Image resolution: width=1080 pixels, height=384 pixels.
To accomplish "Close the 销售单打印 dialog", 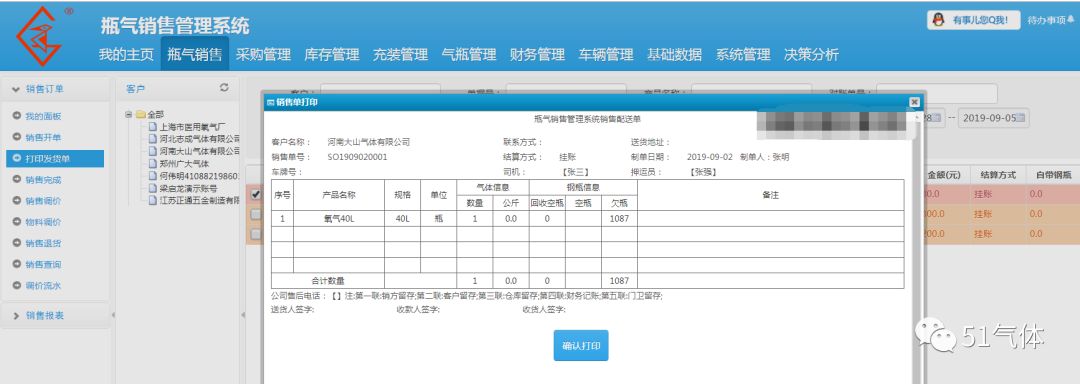I will [x=914, y=102].
